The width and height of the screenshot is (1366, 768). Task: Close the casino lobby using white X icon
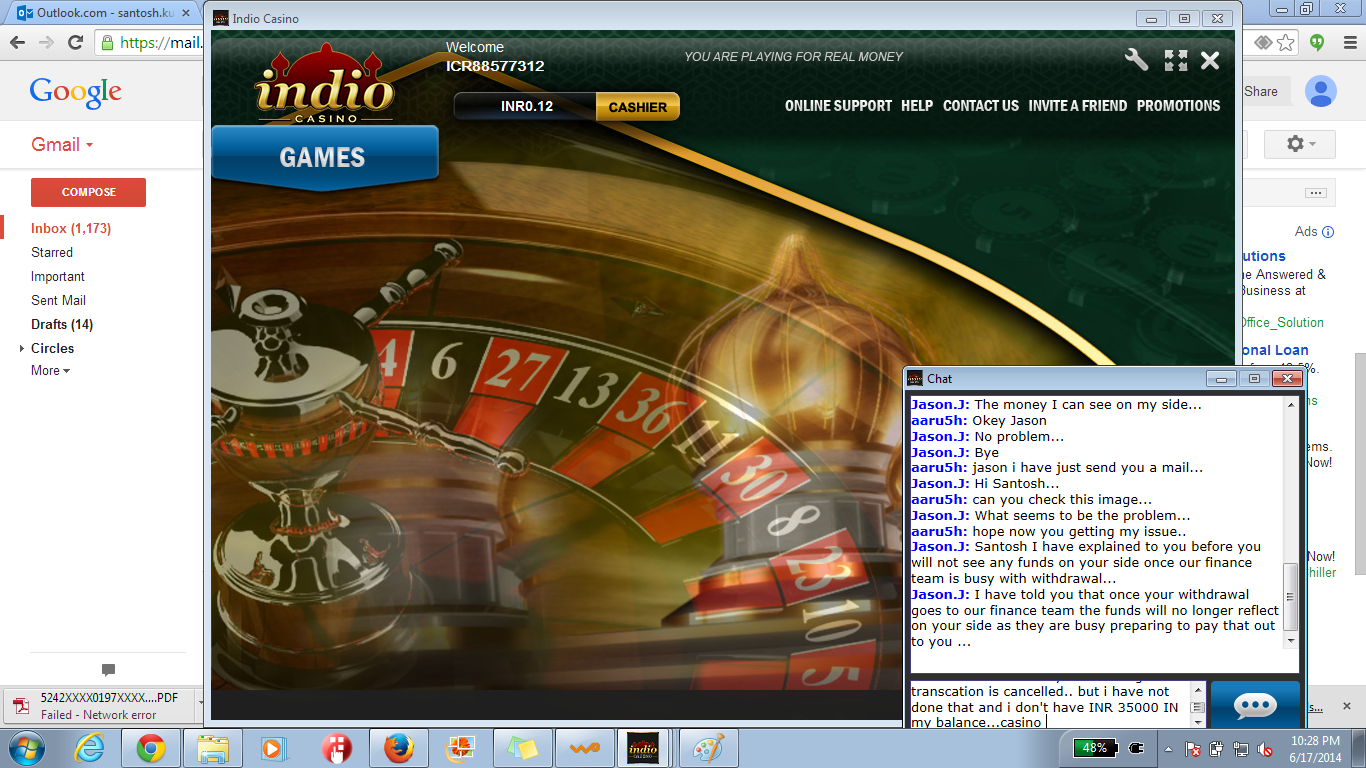(1210, 61)
